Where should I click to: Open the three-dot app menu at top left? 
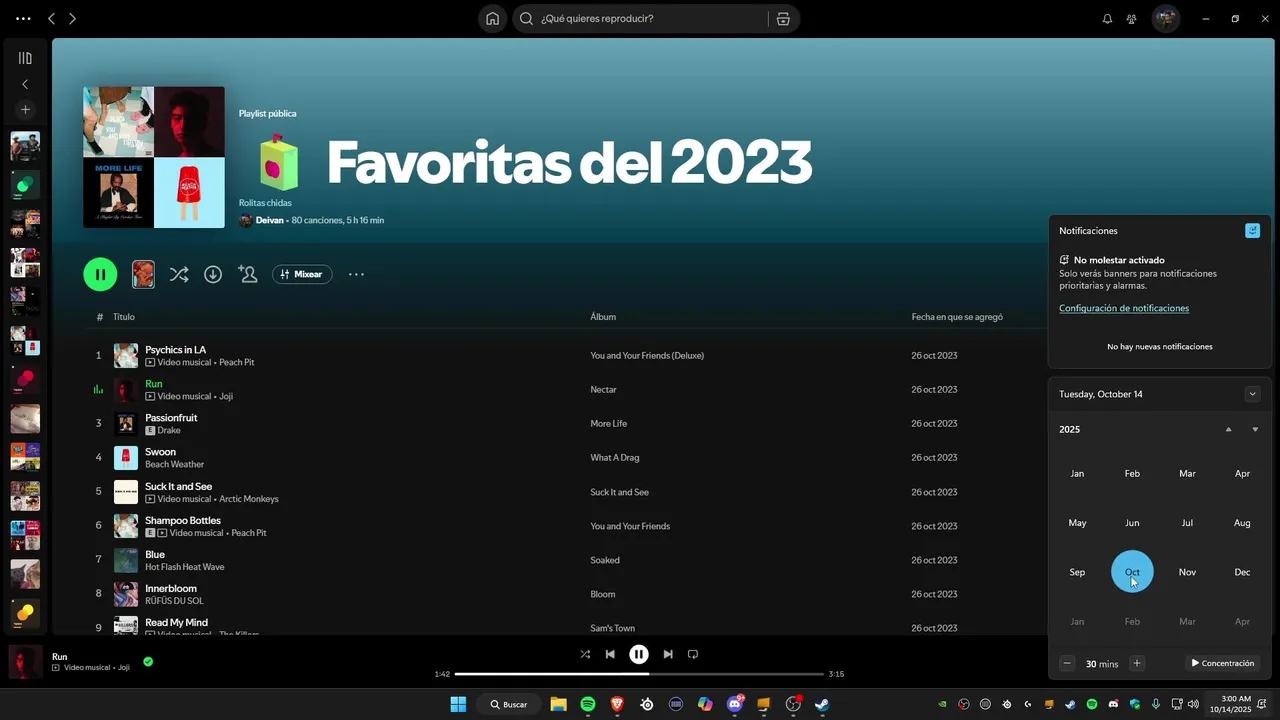click(23, 18)
